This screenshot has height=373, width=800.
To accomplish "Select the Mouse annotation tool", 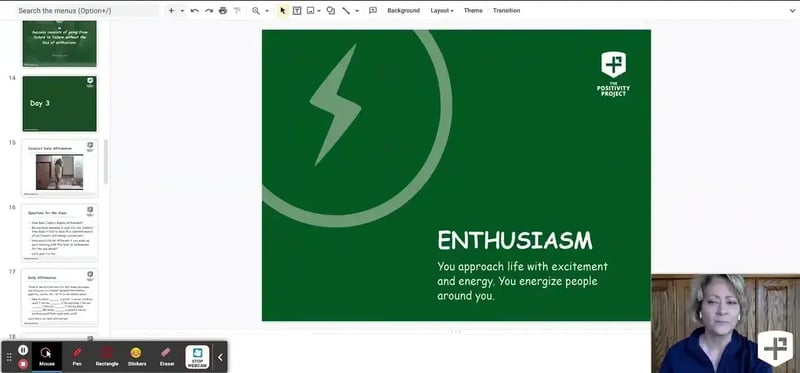I will 47,356.
